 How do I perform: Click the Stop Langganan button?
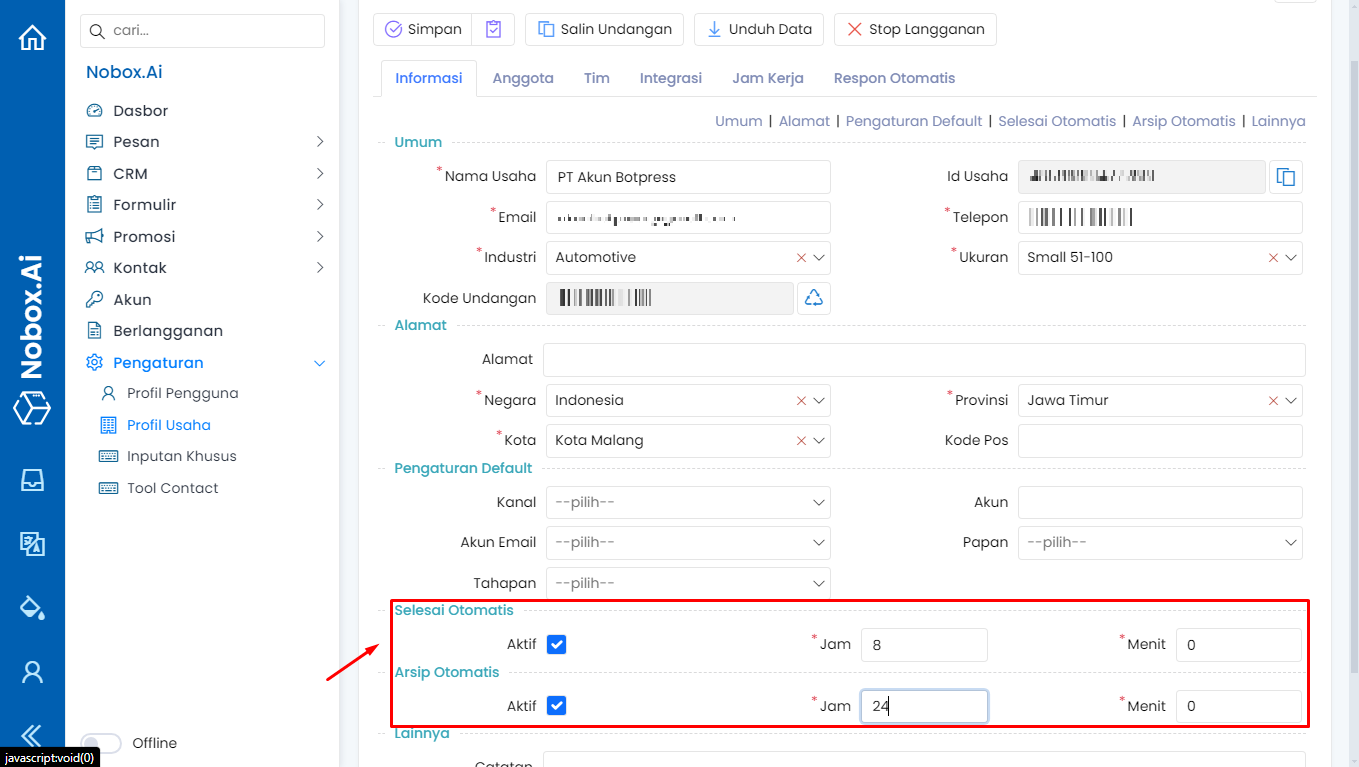[915, 29]
